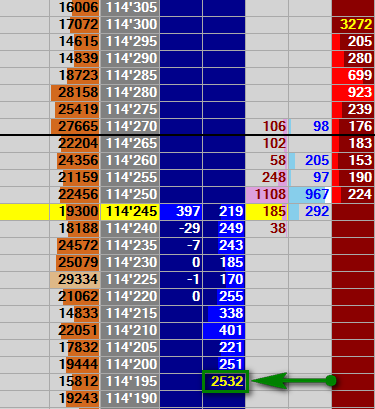
Task: Select the traded volume 967 at 114'250
Action: coord(310,194)
